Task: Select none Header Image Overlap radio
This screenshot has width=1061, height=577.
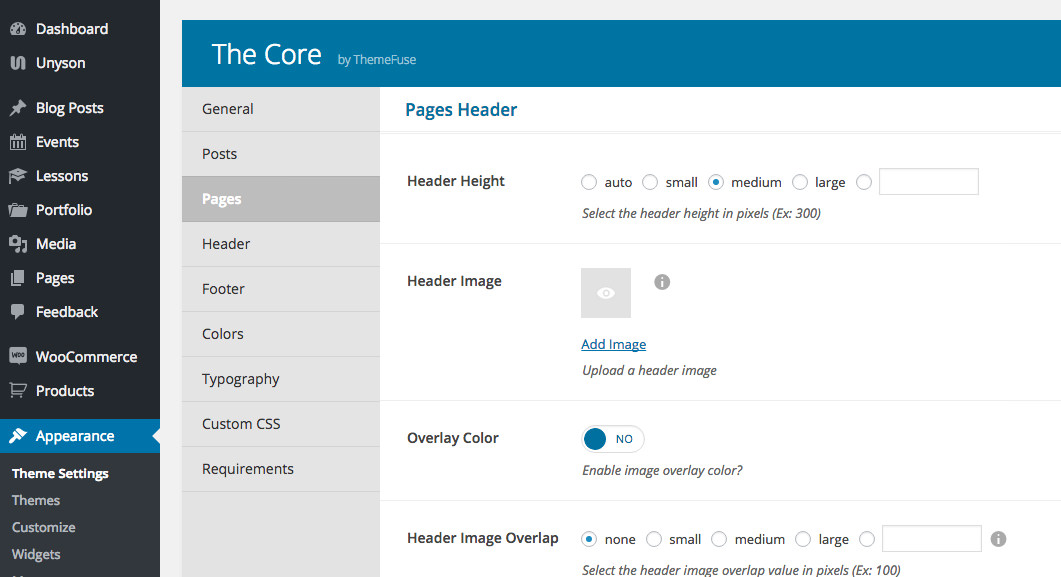Action: click(589, 539)
